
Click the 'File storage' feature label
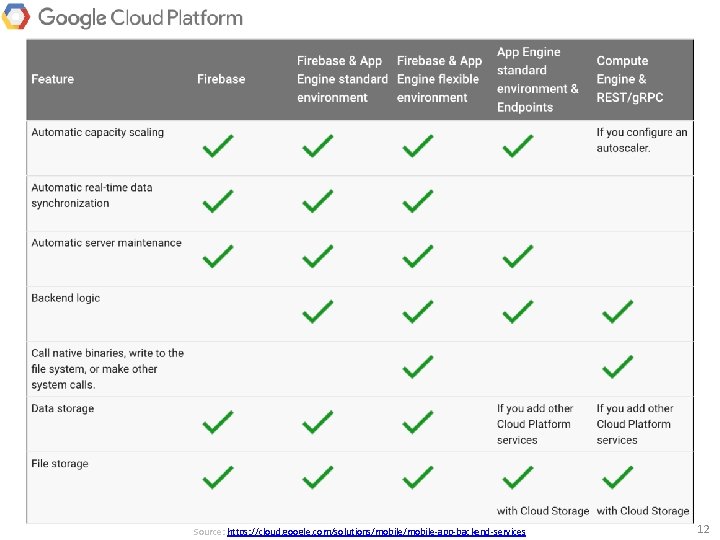click(x=60, y=464)
